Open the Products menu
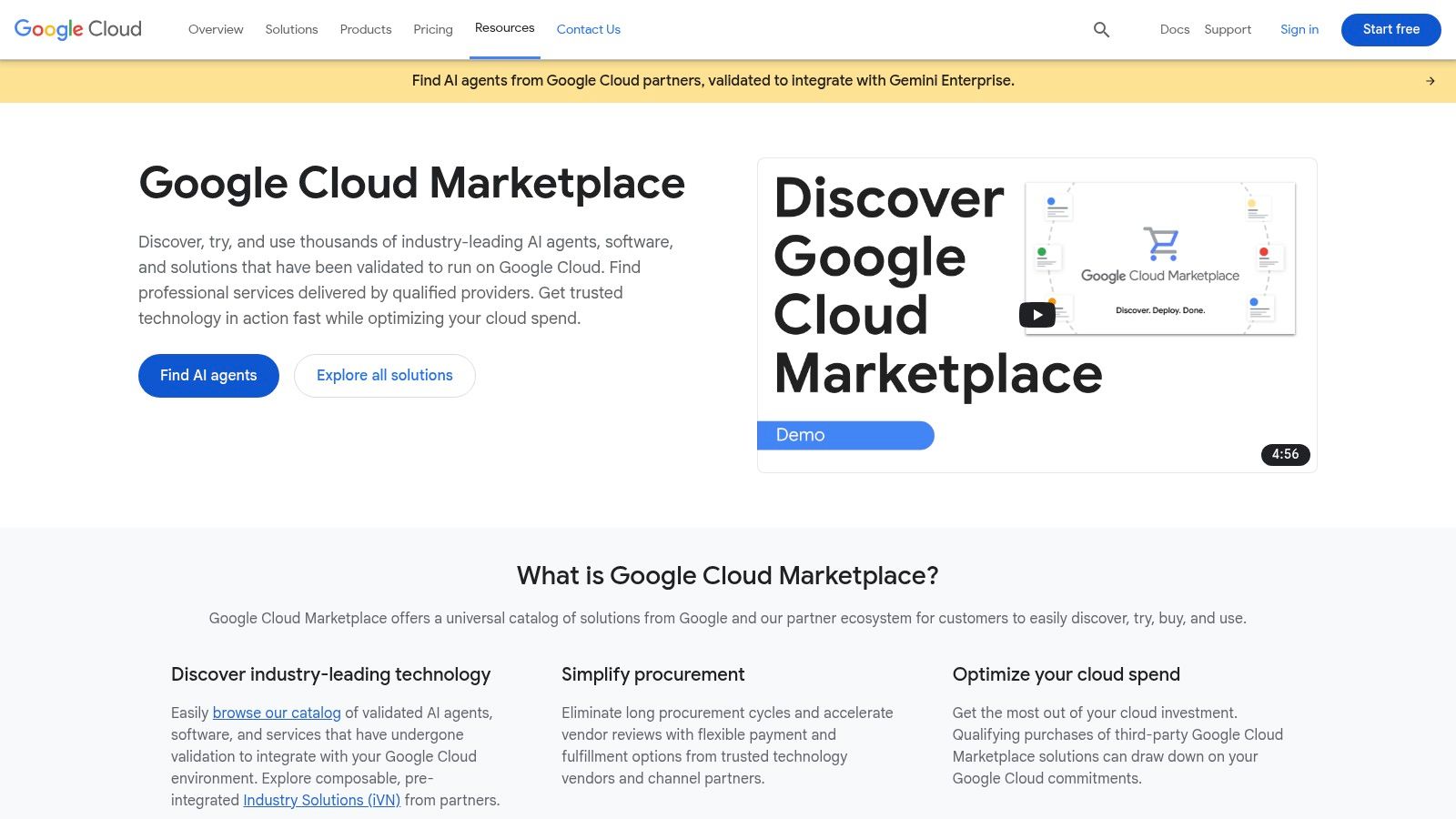The image size is (1456, 819). pyautogui.click(x=366, y=29)
